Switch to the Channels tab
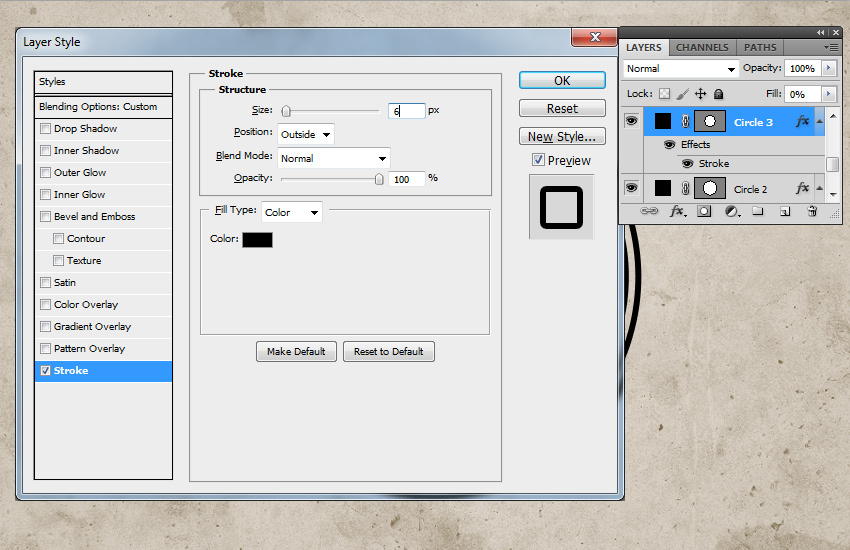850x550 pixels. (x=702, y=47)
